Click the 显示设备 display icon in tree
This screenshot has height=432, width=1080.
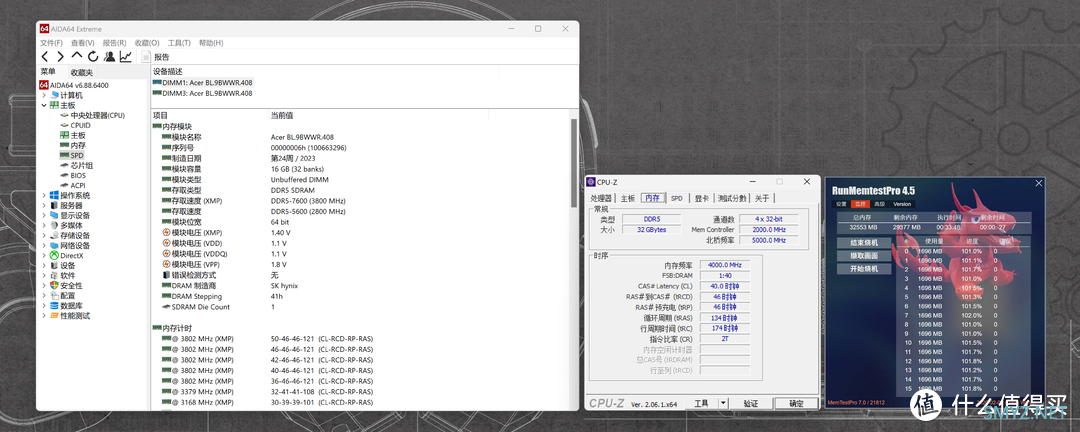54,216
